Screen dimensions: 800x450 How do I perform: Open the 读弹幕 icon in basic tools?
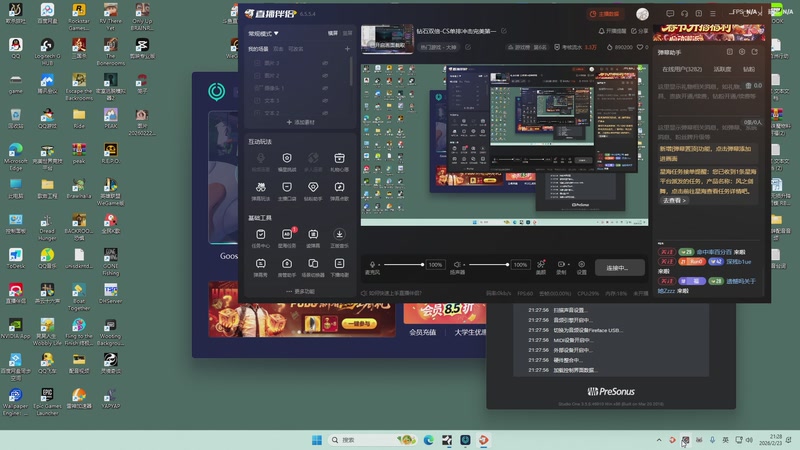[x=313, y=234]
